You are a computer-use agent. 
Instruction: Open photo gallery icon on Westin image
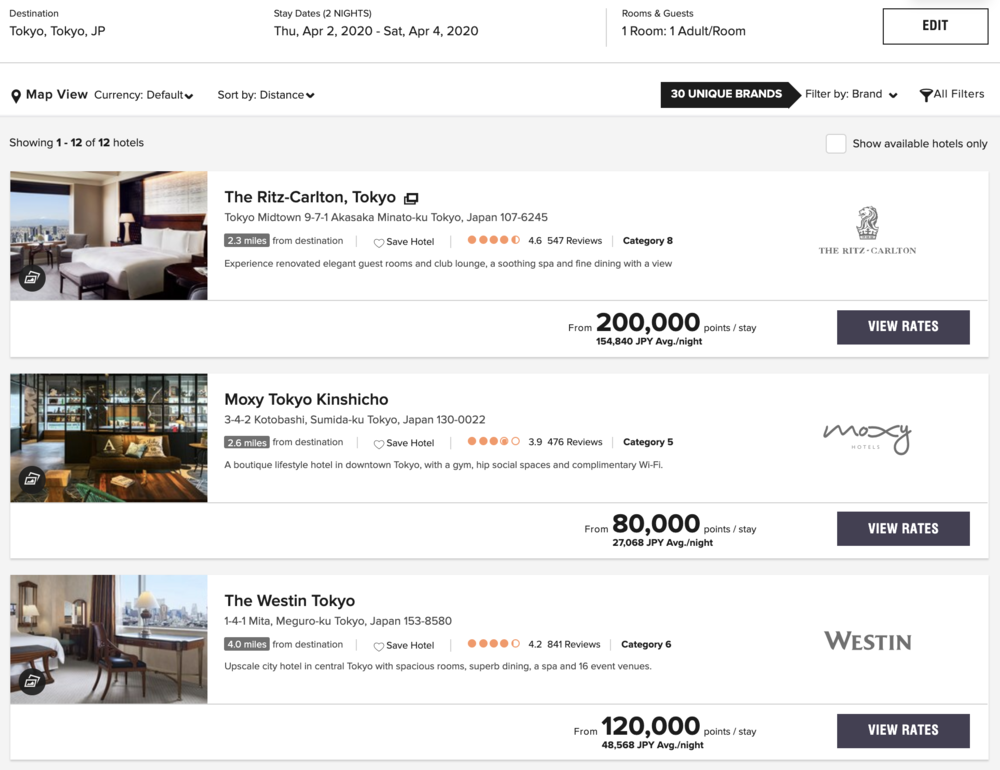tap(32, 681)
